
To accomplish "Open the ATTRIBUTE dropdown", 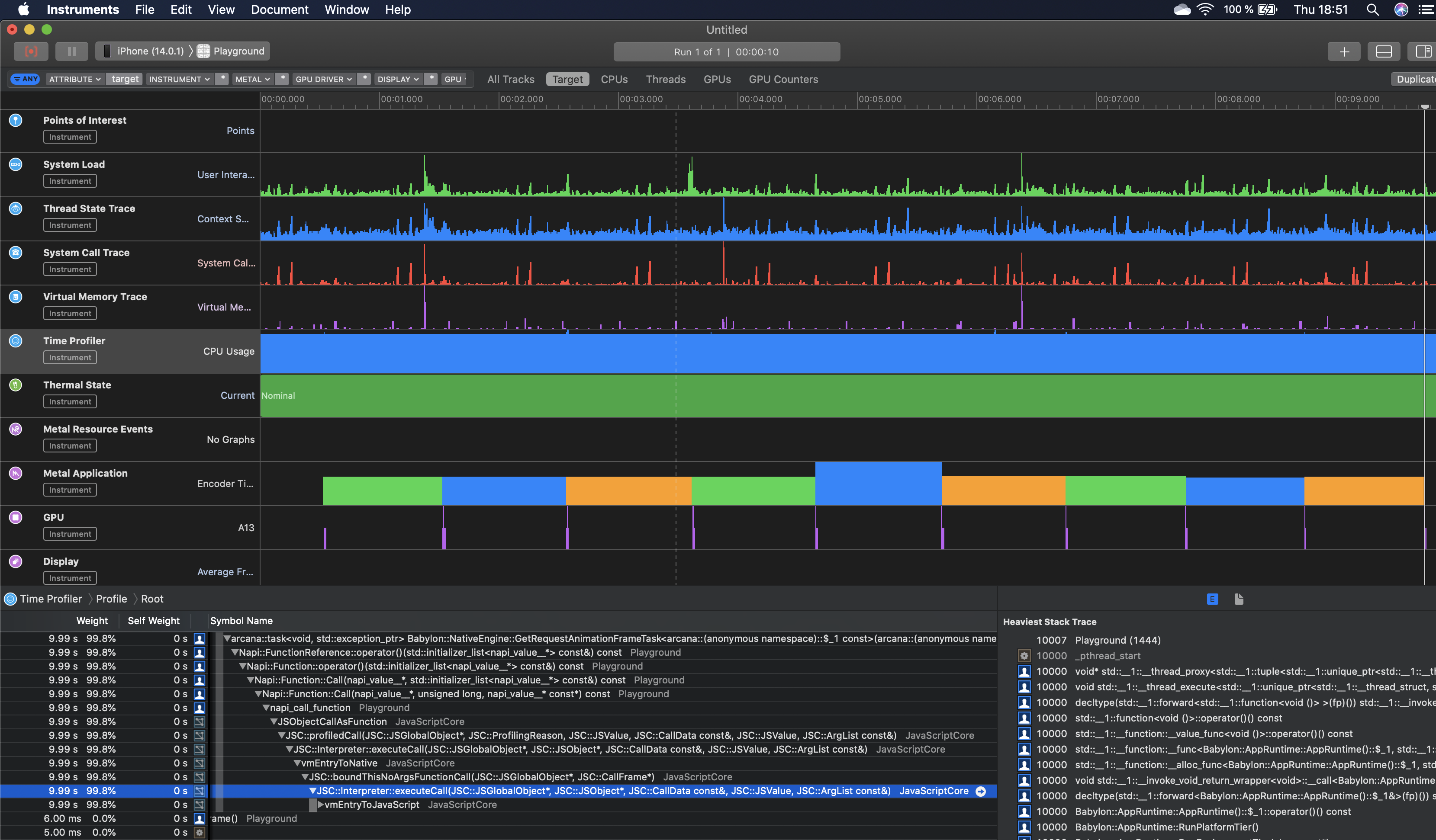I will pos(74,79).
